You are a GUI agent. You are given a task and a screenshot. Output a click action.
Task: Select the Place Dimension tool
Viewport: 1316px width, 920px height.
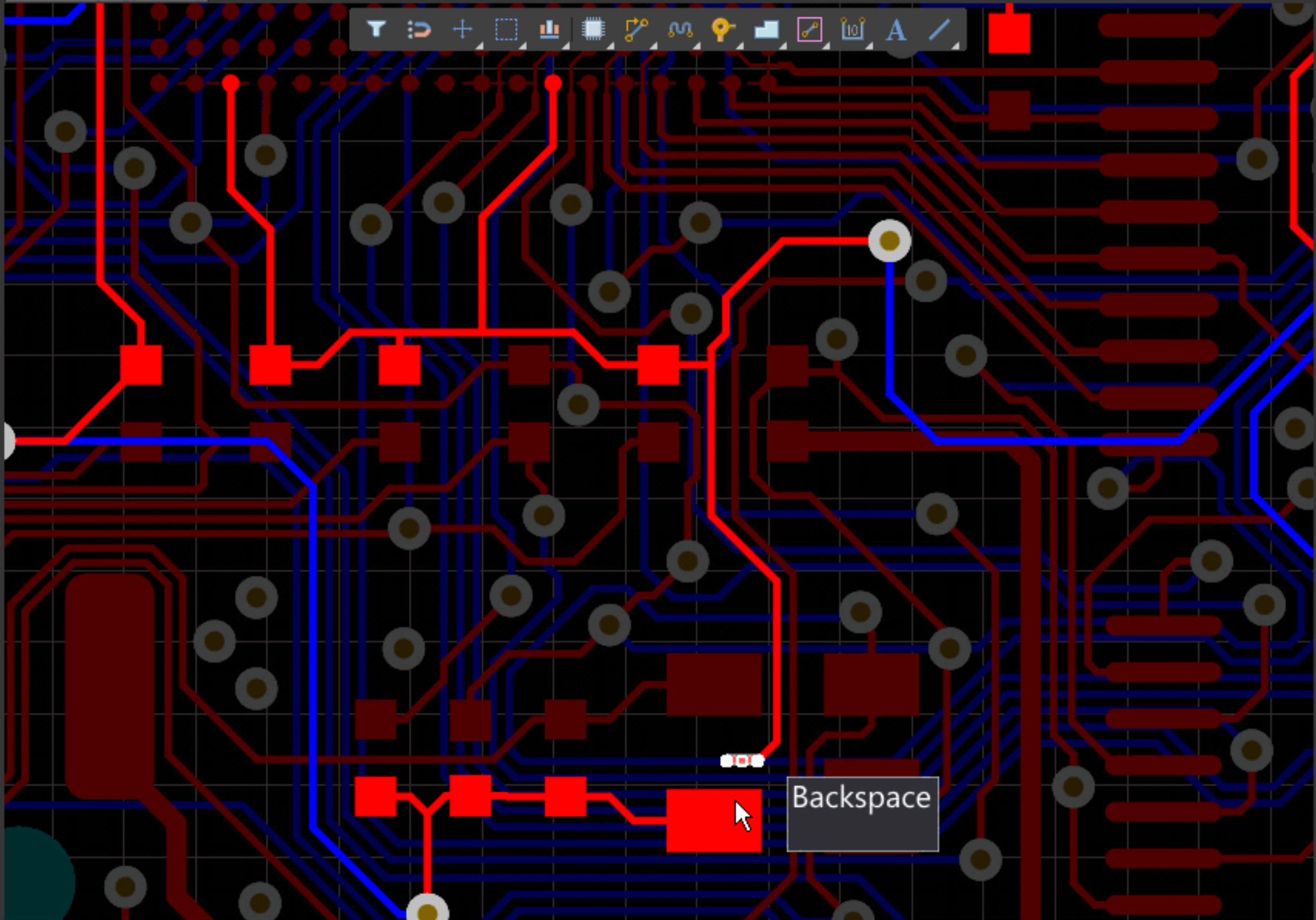853,29
